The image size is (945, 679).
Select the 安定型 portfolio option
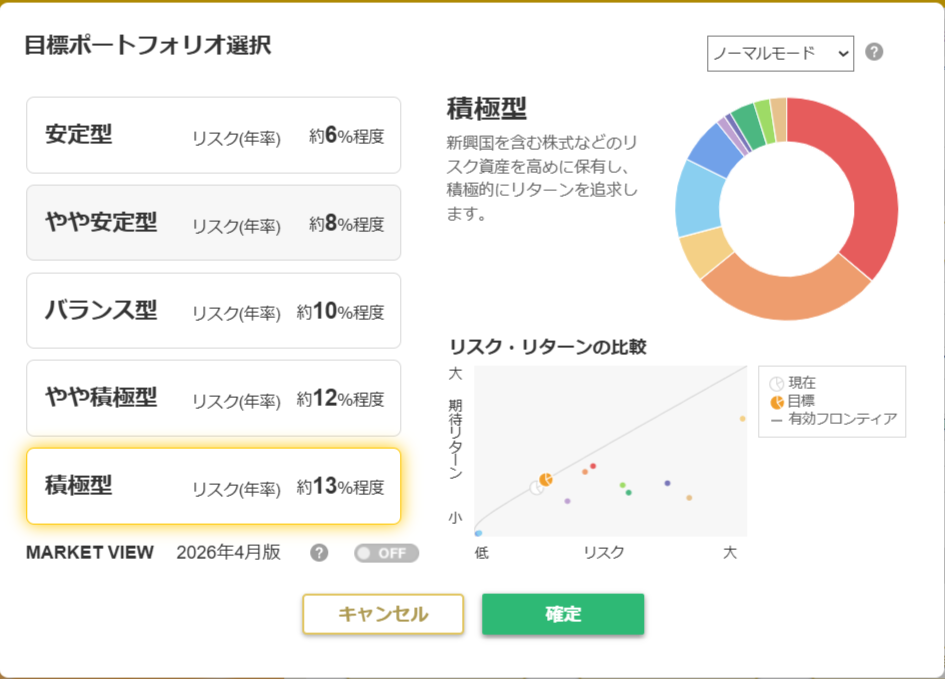pyautogui.click(x=213, y=135)
